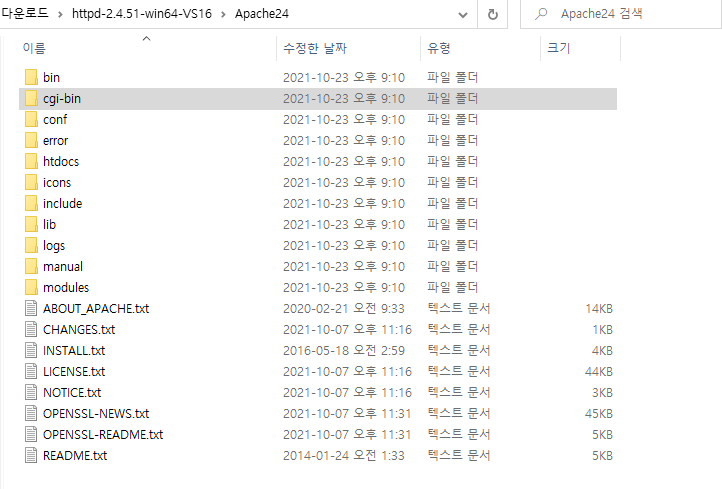Select the cgi-bin folder name
This screenshot has width=722, height=489.
62,99
